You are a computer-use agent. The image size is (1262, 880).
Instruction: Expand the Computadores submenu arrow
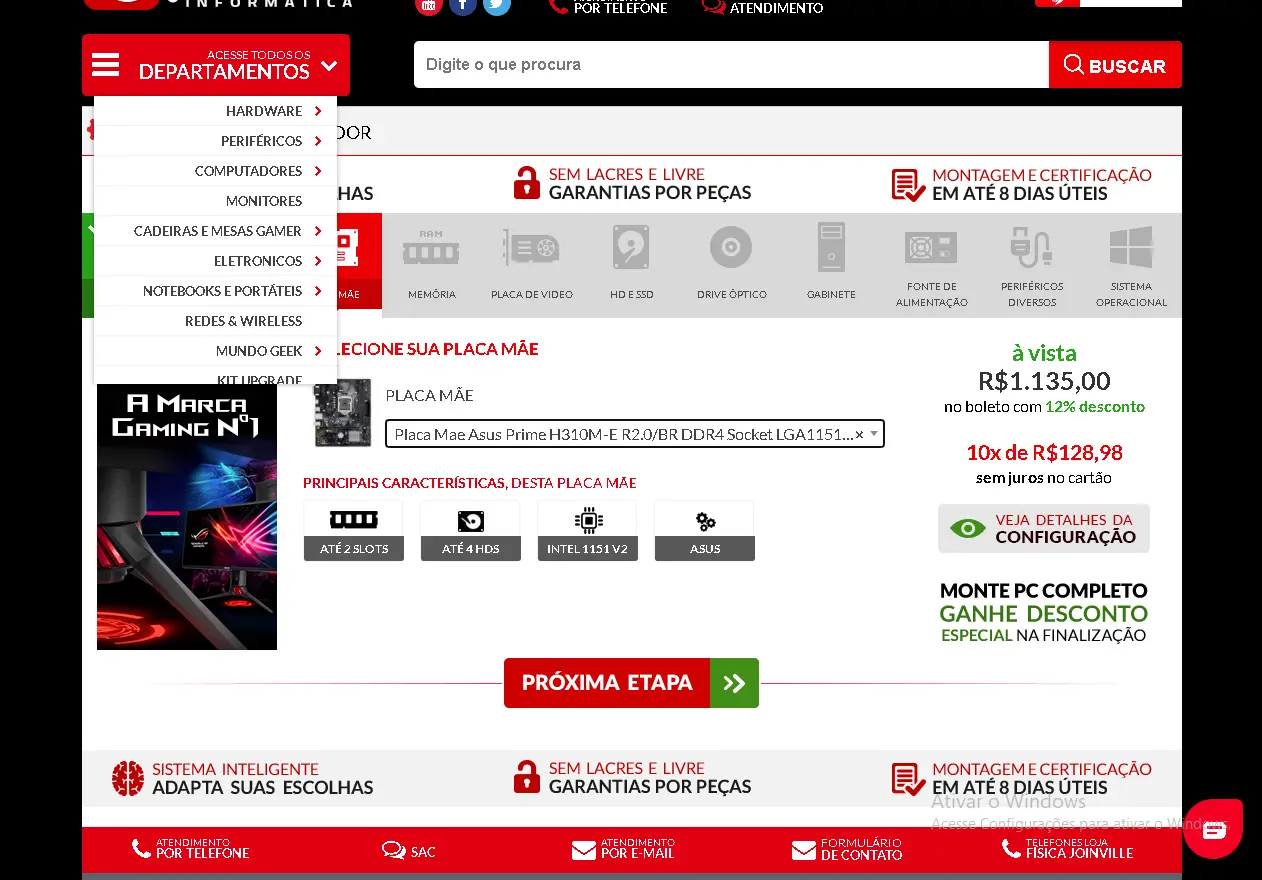pyautogui.click(x=318, y=171)
